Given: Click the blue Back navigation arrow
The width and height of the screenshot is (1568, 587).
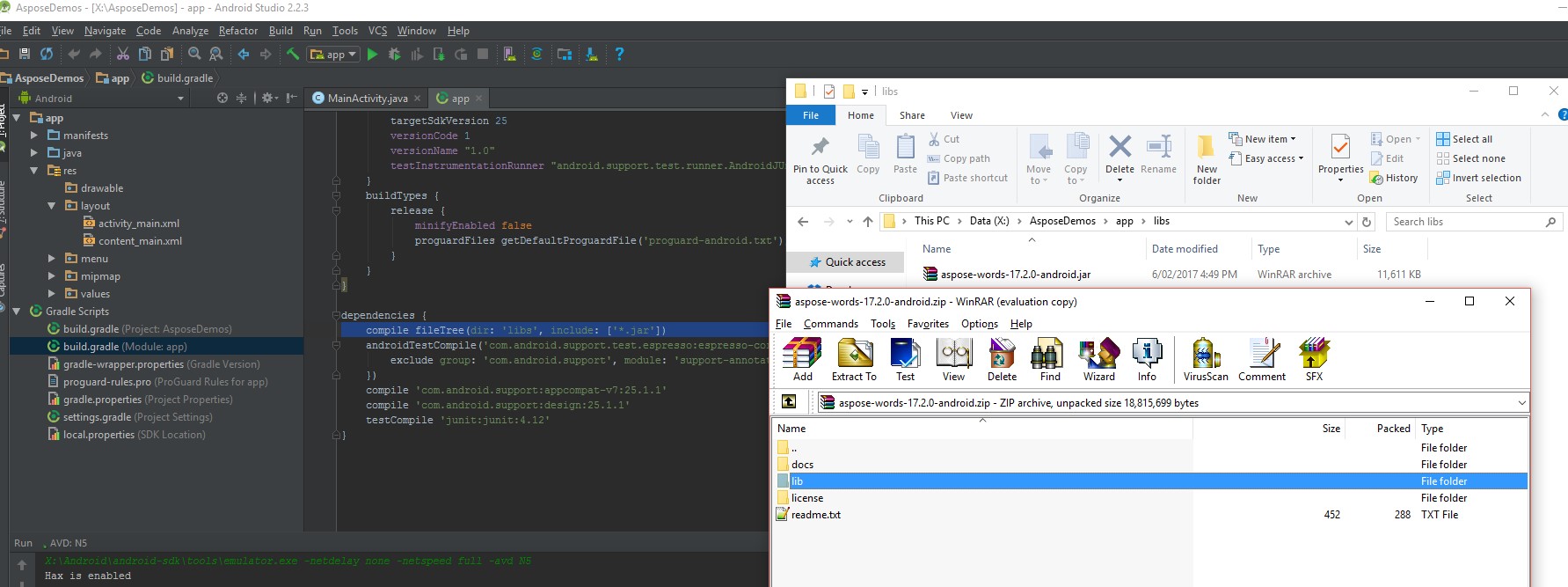Looking at the screenshot, I should pyautogui.click(x=244, y=55).
